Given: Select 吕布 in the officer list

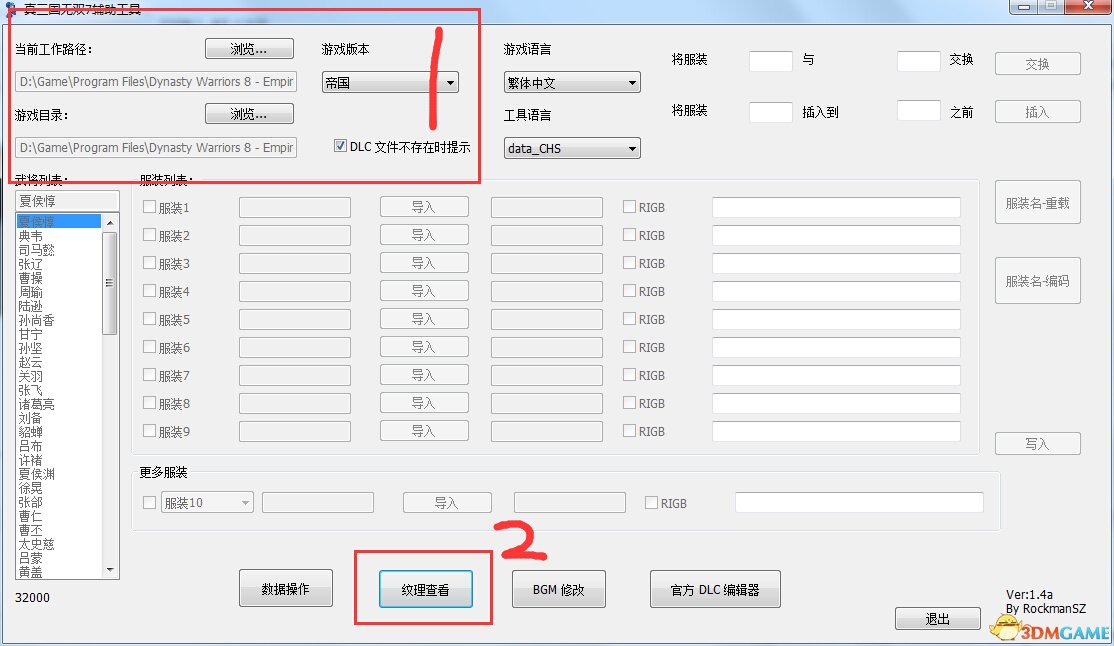Looking at the screenshot, I should point(31,446).
